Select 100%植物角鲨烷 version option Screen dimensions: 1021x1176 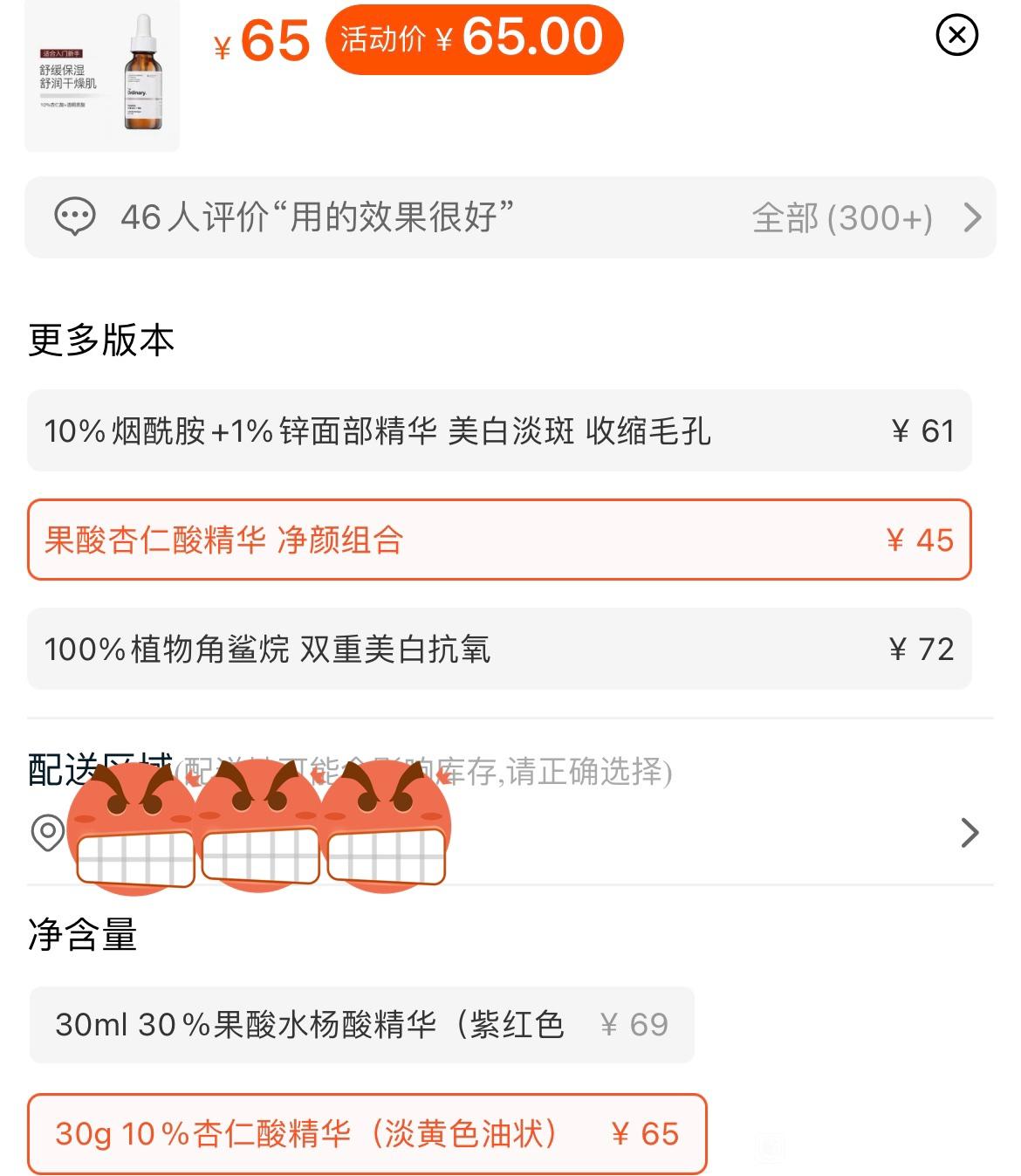499,649
